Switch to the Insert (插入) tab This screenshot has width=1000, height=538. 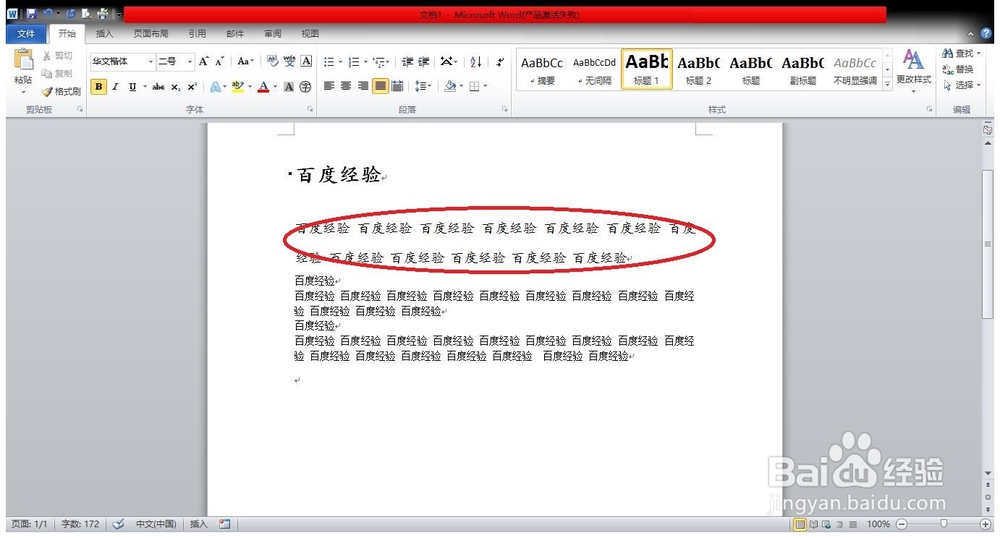[104, 34]
